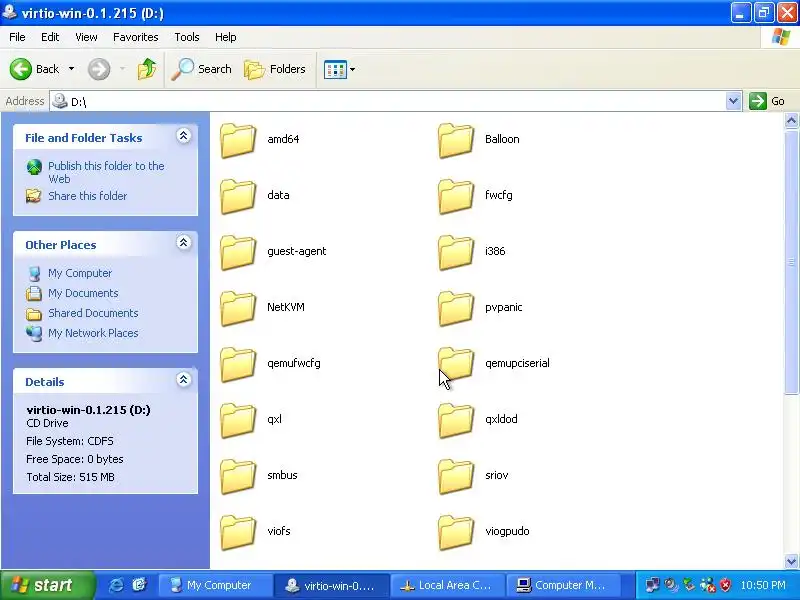Switch to Local Area Connection taskbar button
This screenshot has height=600, width=800.
coord(448,585)
